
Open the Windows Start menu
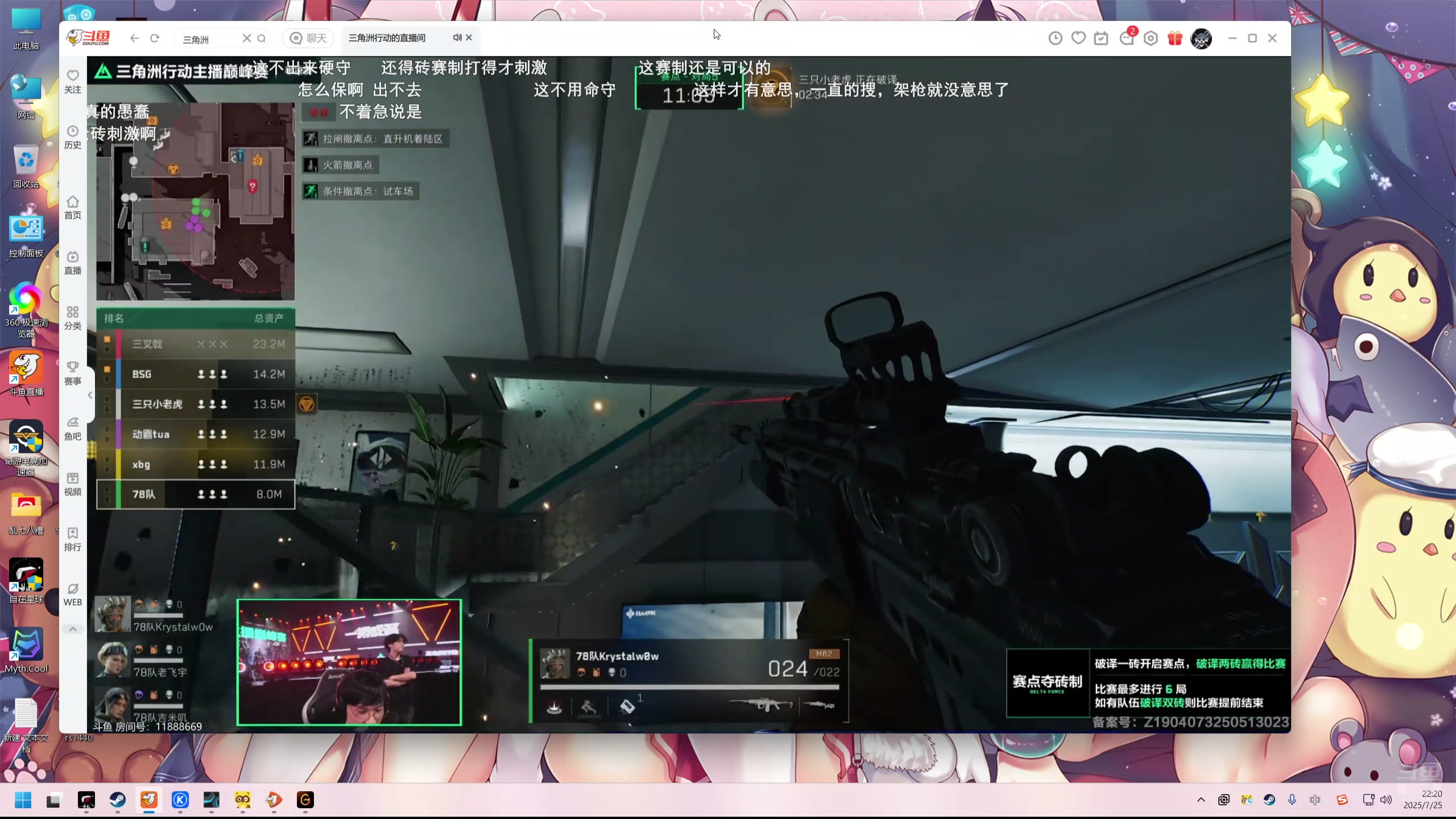[23, 800]
